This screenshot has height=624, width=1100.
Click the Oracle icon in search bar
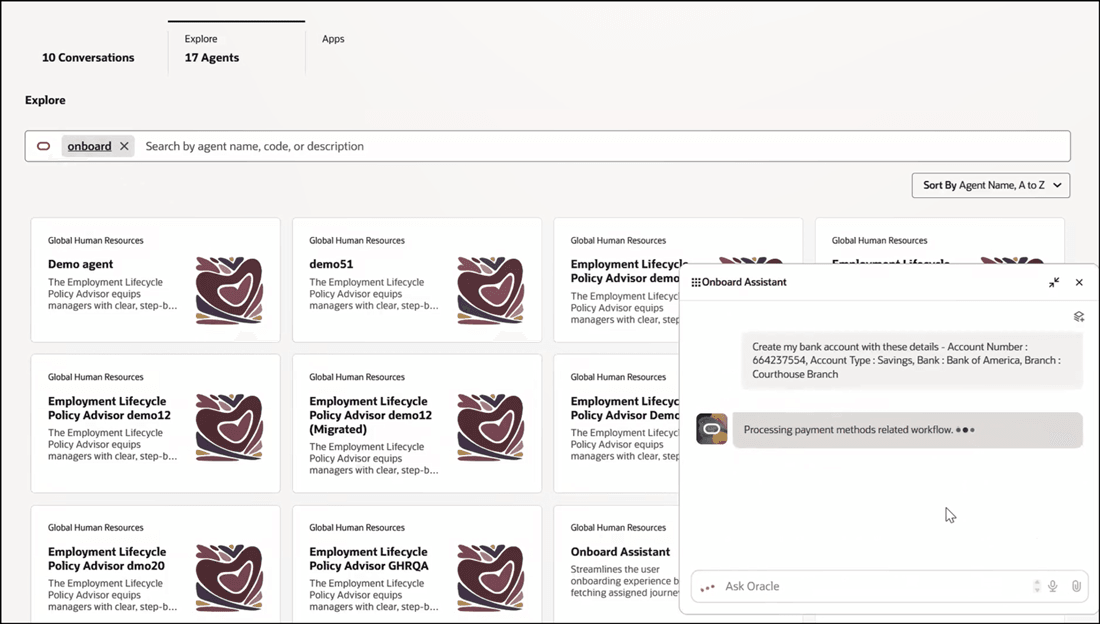[x=43, y=146]
